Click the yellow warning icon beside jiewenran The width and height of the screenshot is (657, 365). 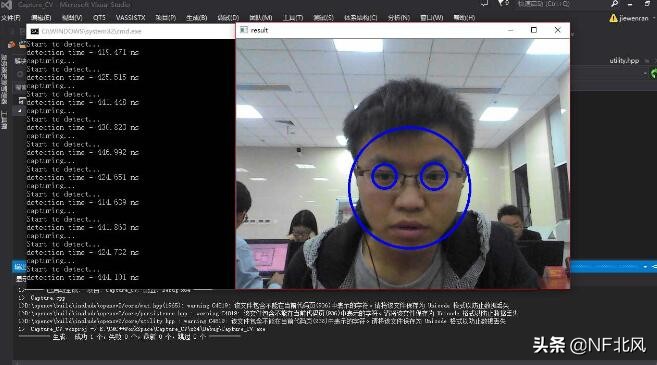tap(613, 18)
